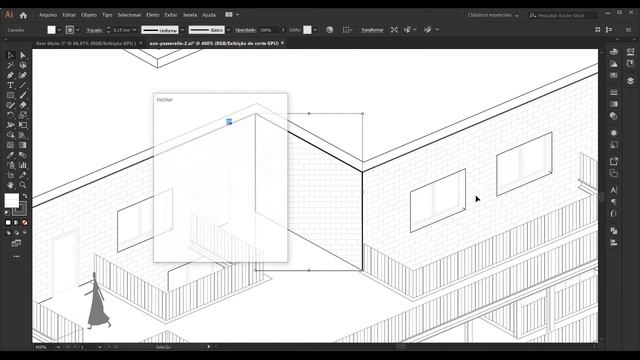Viewport: 640px width, 360px height.
Task: Select the Type tool
Action: click(10, 85)
